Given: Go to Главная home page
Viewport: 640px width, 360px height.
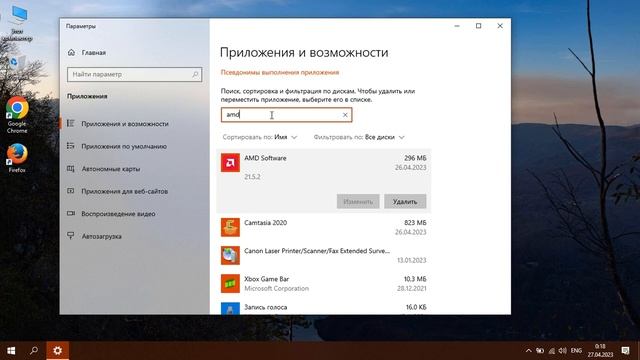Looking at the screenshot, I should tap(93, 53).
